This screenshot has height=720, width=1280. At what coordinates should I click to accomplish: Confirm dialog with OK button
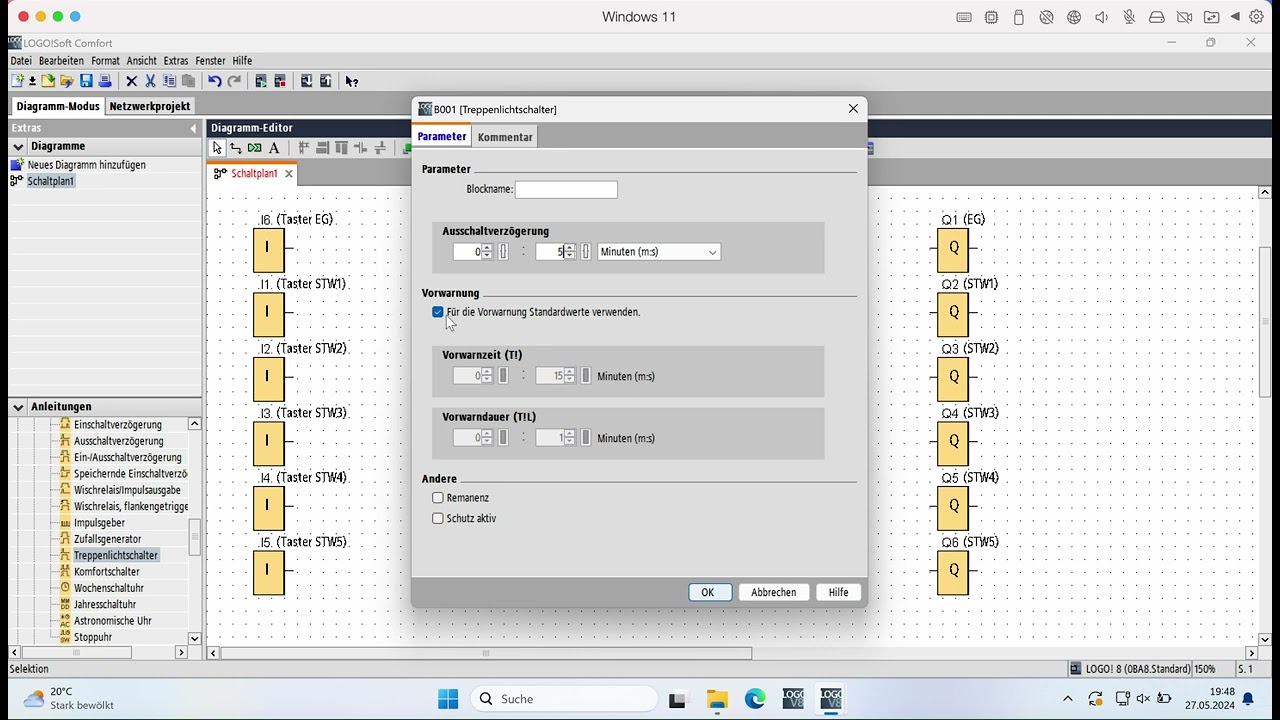(x=710, y=592)
